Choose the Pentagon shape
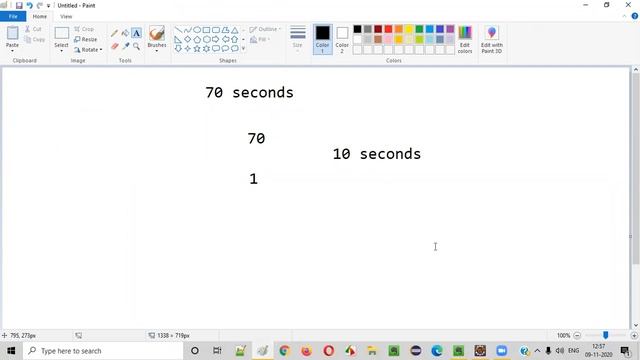Screen dimensions: 640x360 [197, 40]
